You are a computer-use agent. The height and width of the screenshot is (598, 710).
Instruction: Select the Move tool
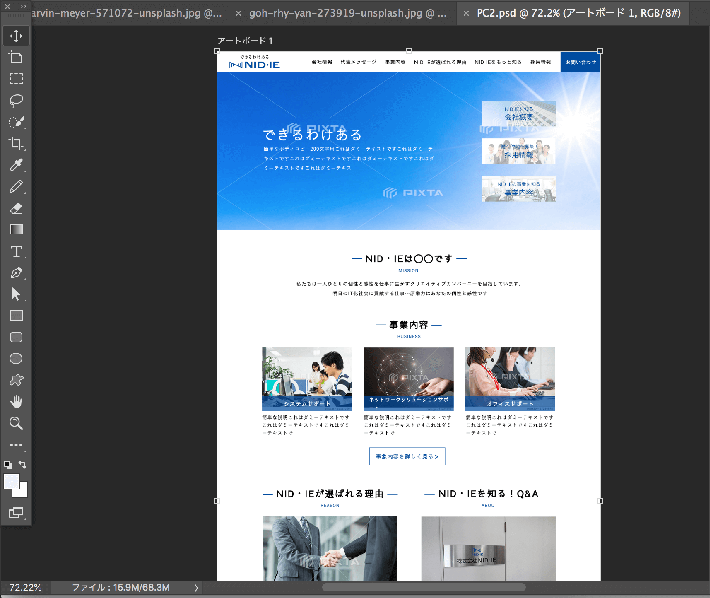point(16,36)
